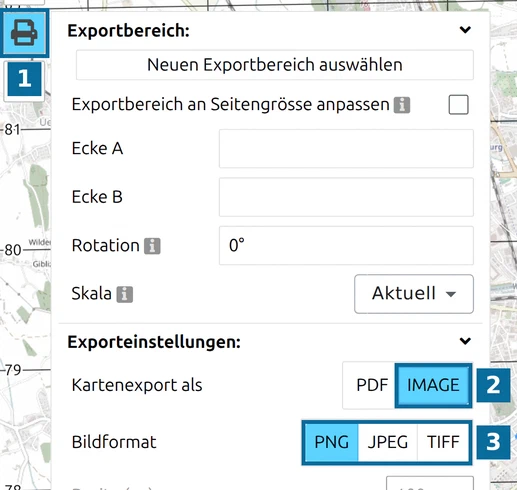This screenshot has width=517, height=490.
Task: Choose TIFF image format
Action: tap(443, 442)
